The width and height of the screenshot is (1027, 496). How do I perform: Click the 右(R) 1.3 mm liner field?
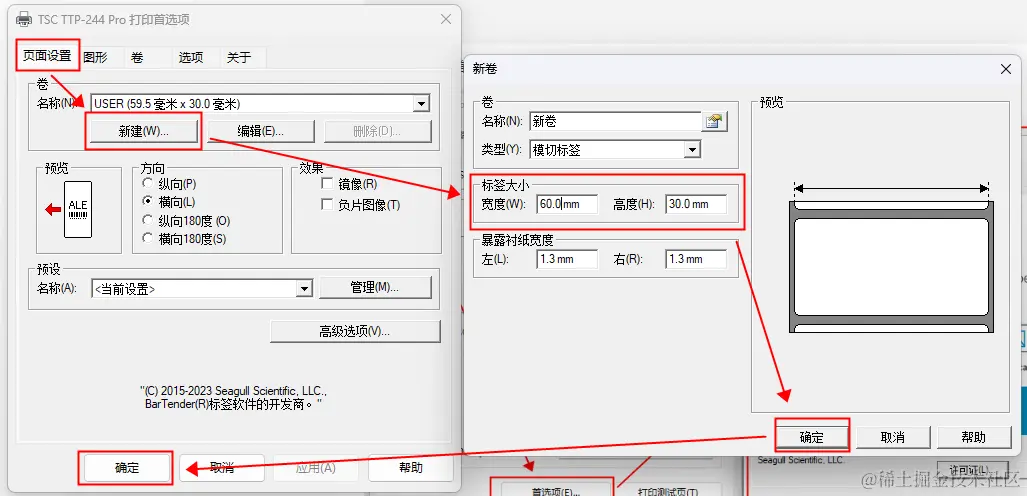(x=696, y=259)
